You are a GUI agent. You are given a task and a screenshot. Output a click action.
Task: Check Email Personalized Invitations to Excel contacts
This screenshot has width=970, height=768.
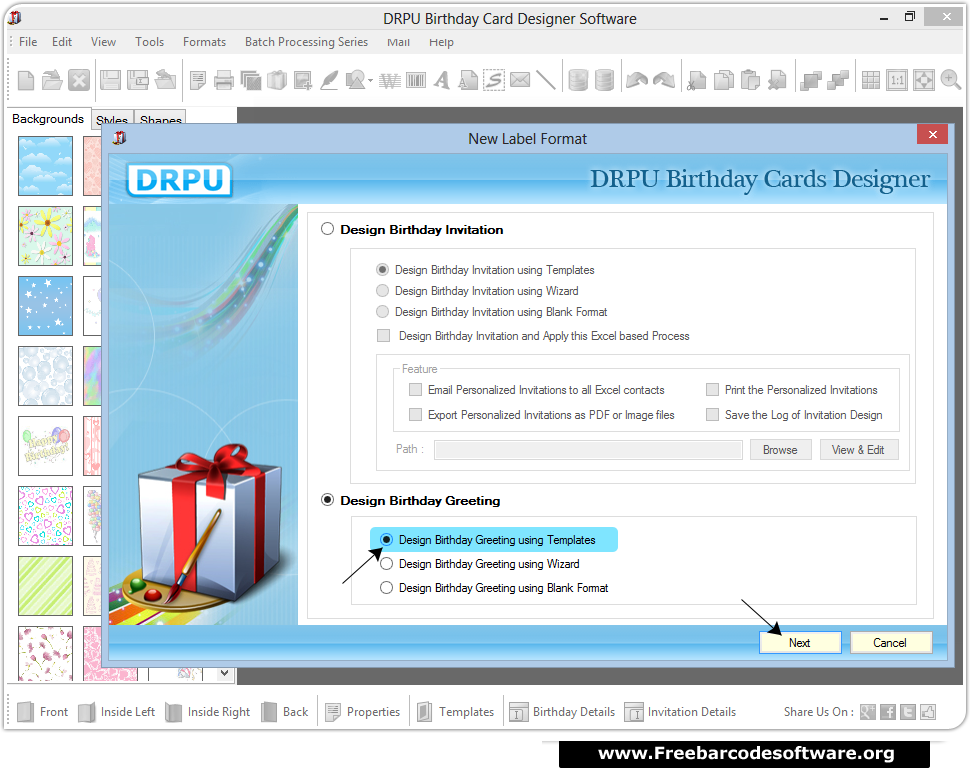(416, 390)
